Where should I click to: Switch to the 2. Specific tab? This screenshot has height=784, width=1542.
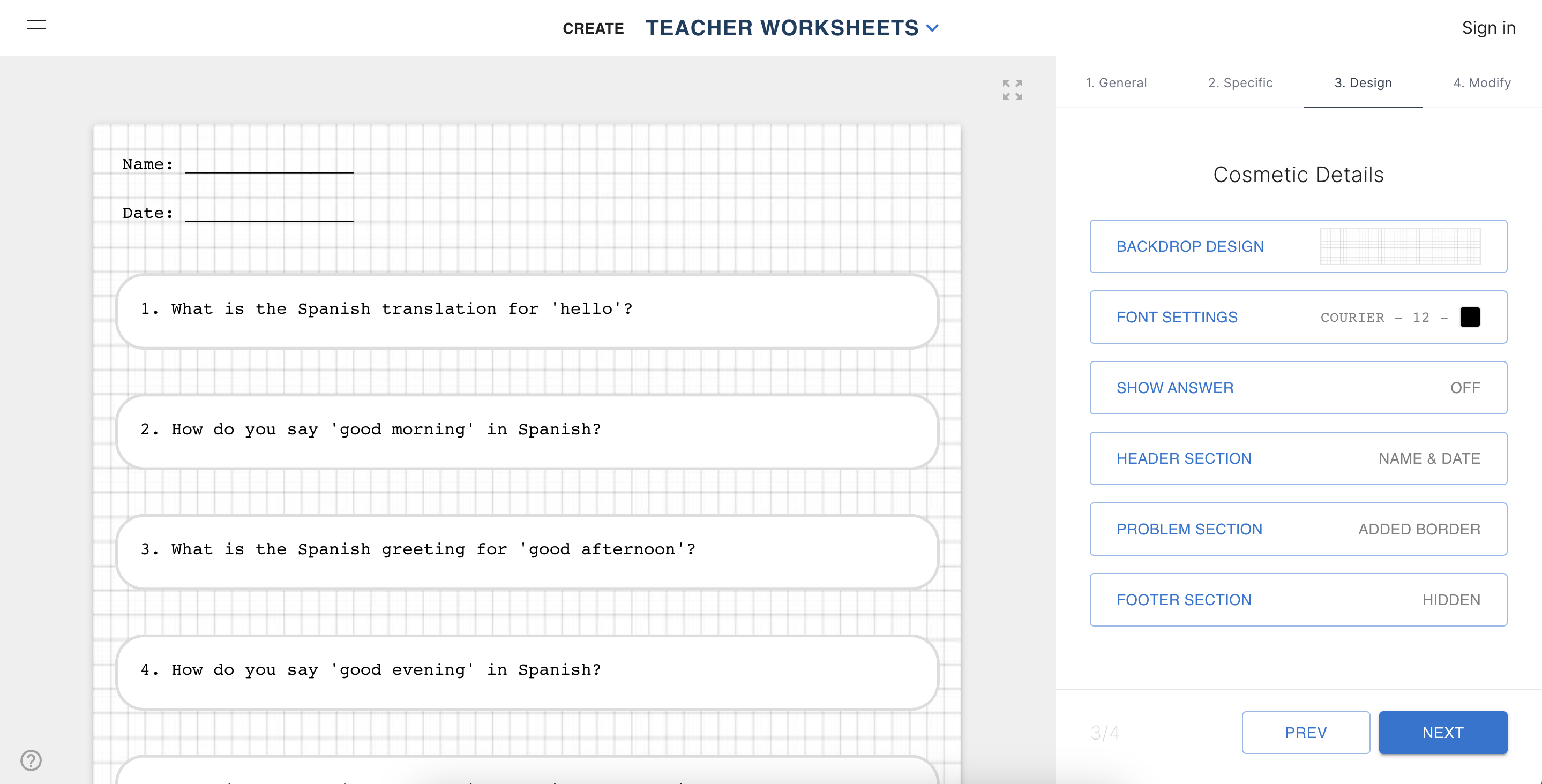point(1240,82)
